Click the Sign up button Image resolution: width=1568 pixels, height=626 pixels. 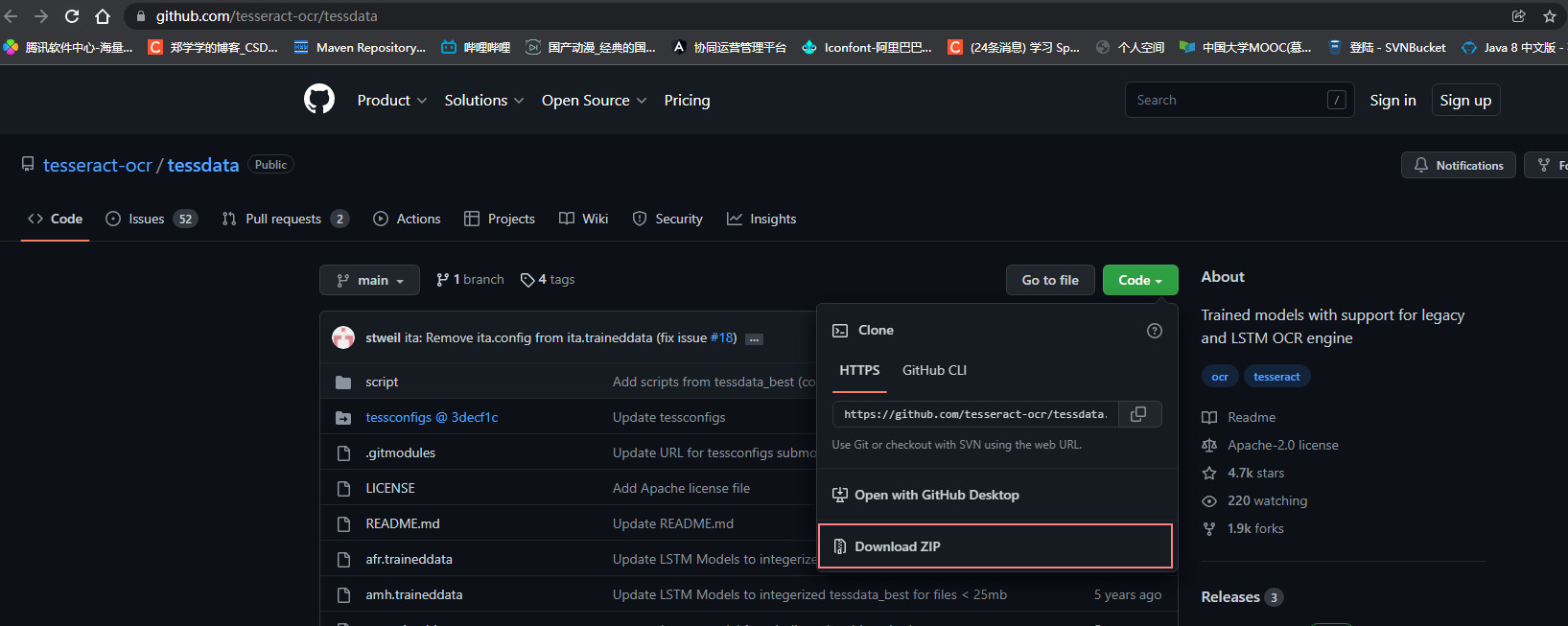pyautogui.click(x=1465, y=100)
